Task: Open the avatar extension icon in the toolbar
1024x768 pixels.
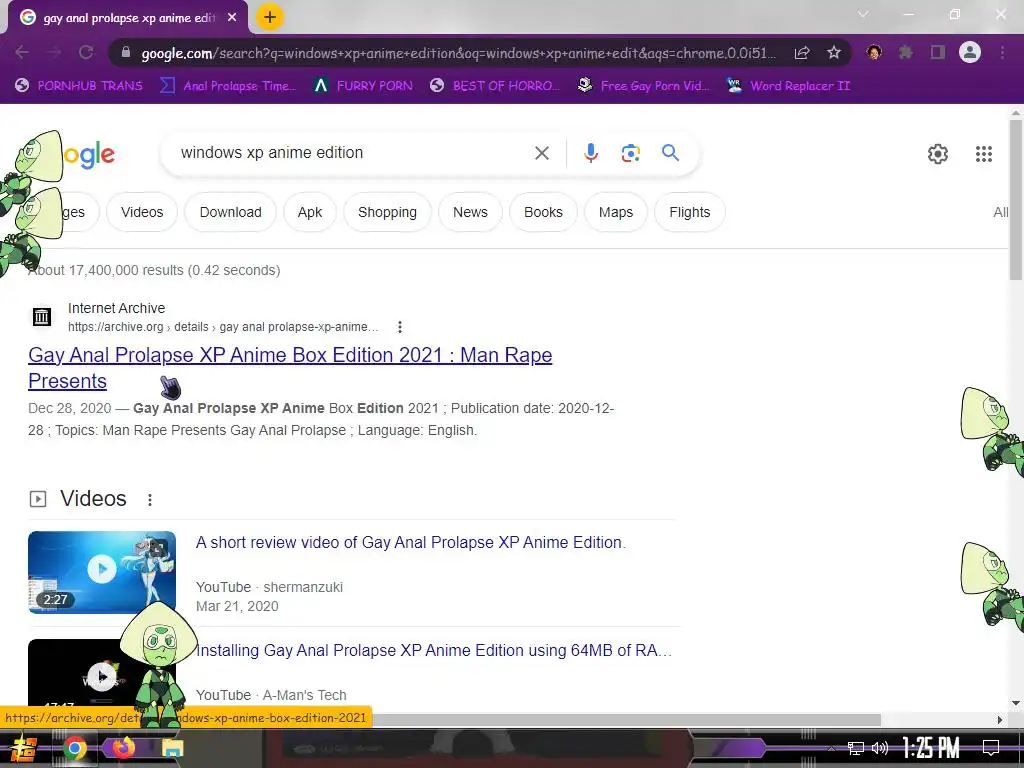Action: coord(874,53)
